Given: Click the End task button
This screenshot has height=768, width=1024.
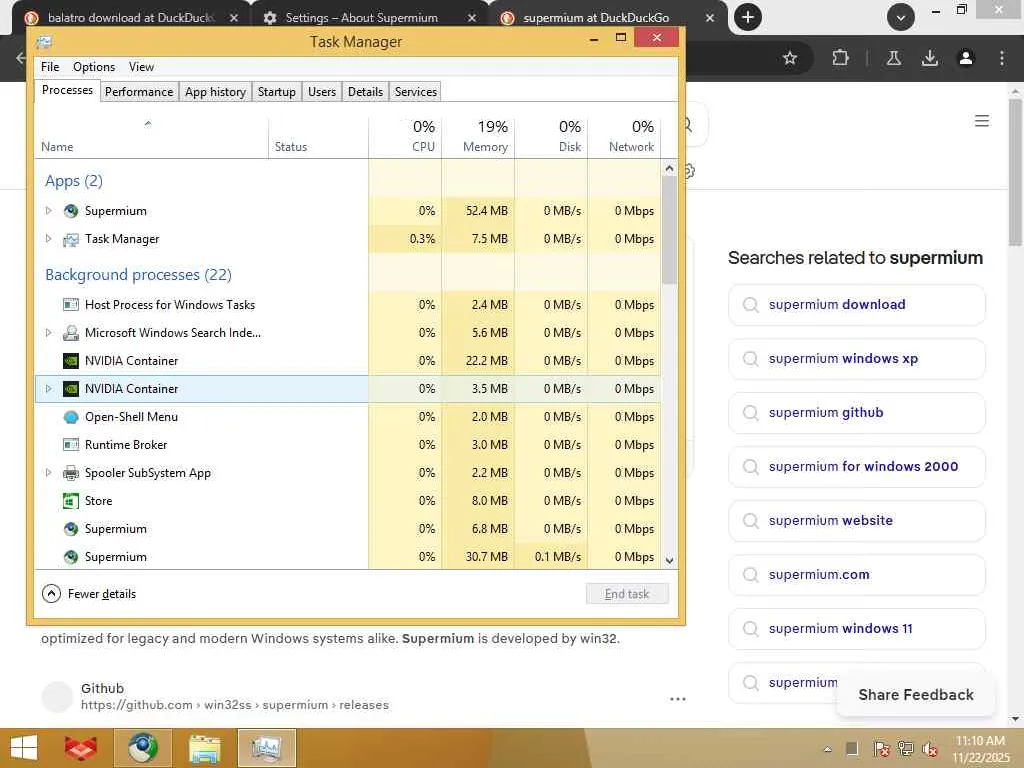Looking at the screenshot, I should click(x=627, y=594).
